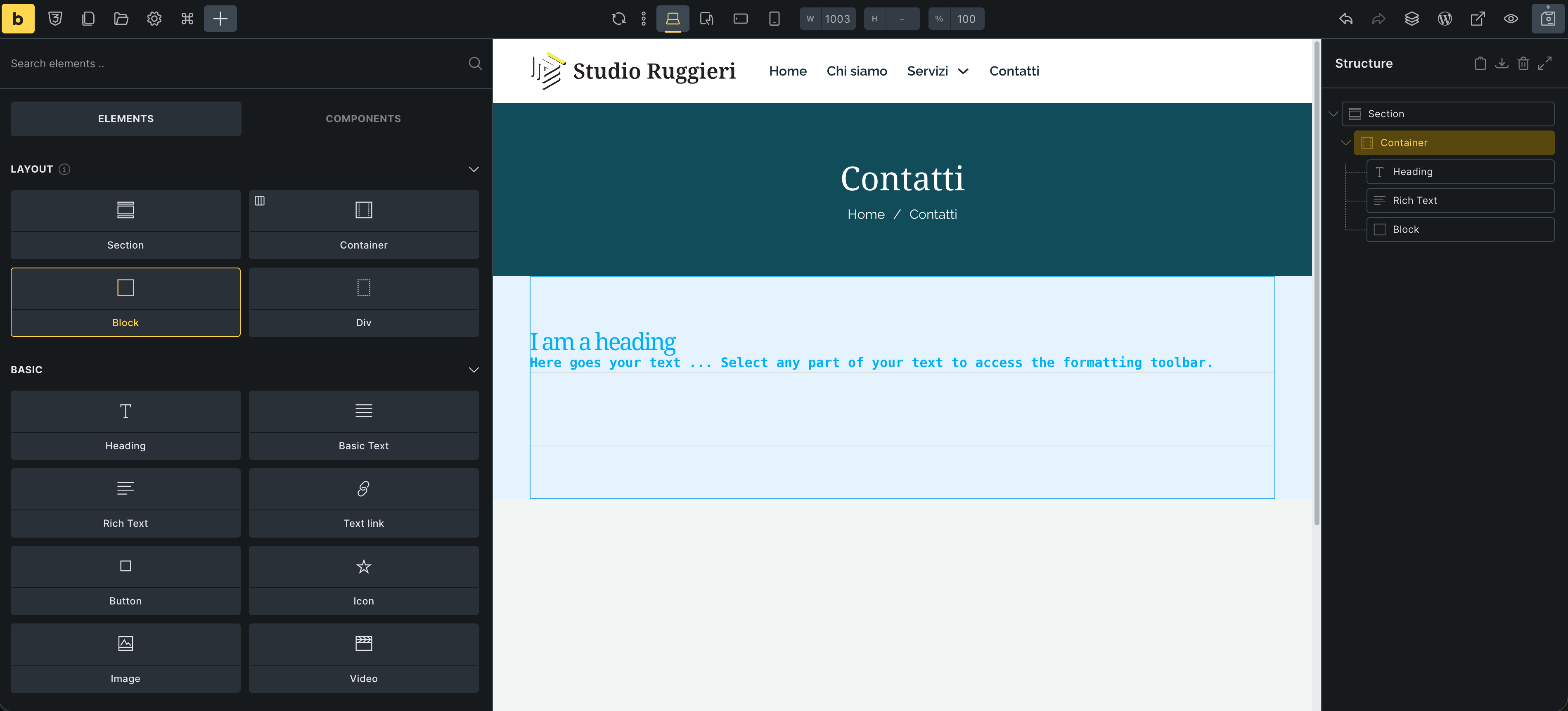1568x711 pixels.
Task: Open the Revisions layers icon
Action: (x=1412, y=18)
